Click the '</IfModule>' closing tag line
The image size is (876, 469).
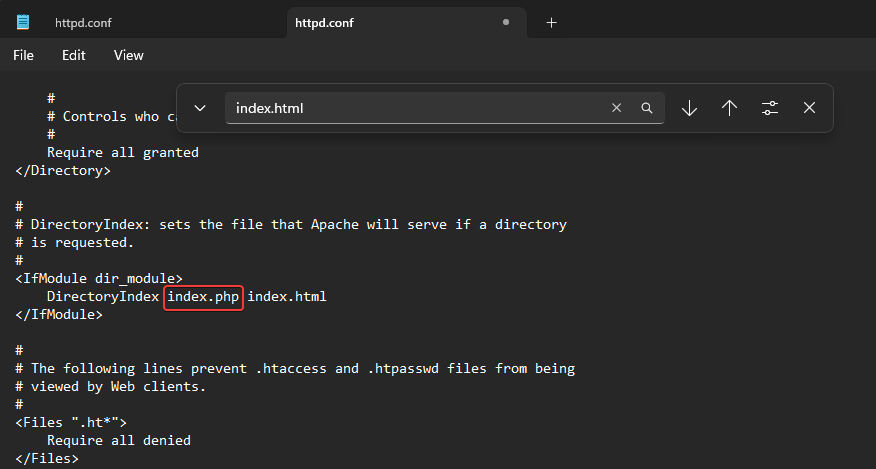pos(59,314)
